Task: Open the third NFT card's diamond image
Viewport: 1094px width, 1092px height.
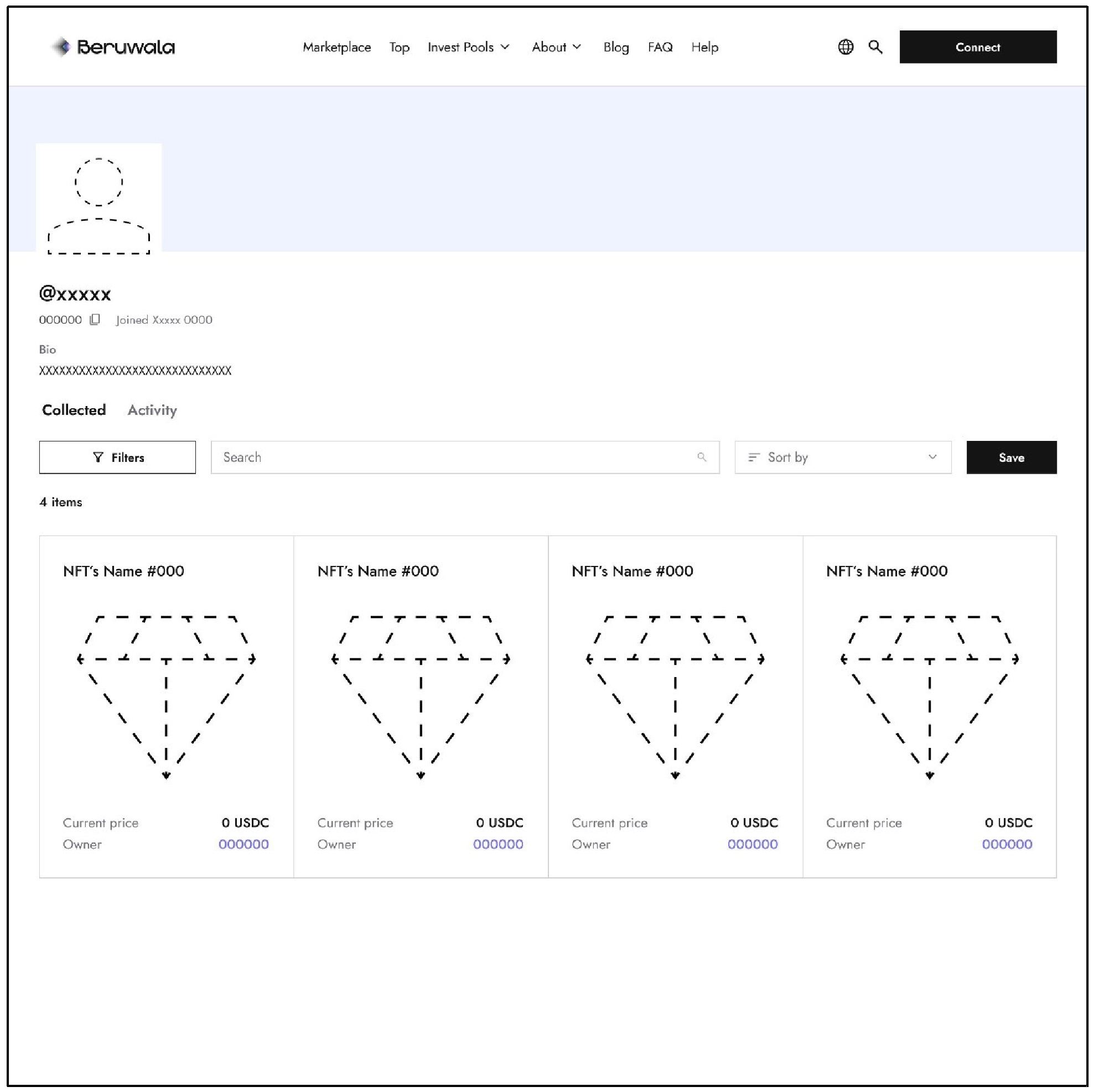Action: point(675,697)
